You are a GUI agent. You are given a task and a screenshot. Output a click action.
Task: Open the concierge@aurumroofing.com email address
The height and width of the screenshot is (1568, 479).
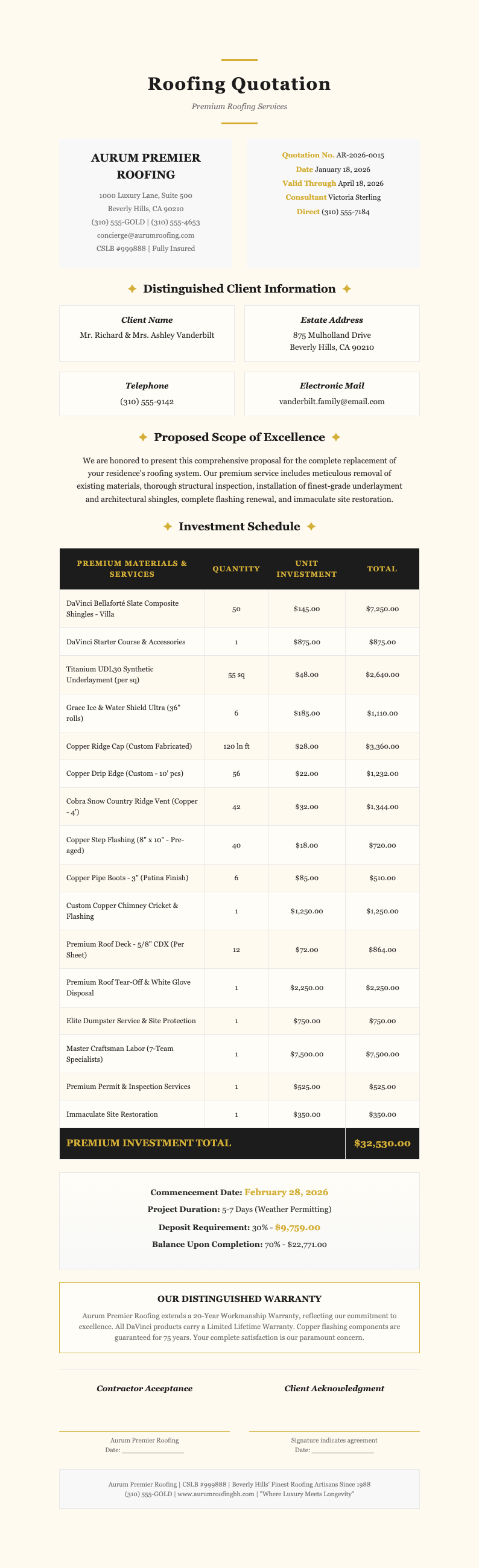click(x=145, y=235)
